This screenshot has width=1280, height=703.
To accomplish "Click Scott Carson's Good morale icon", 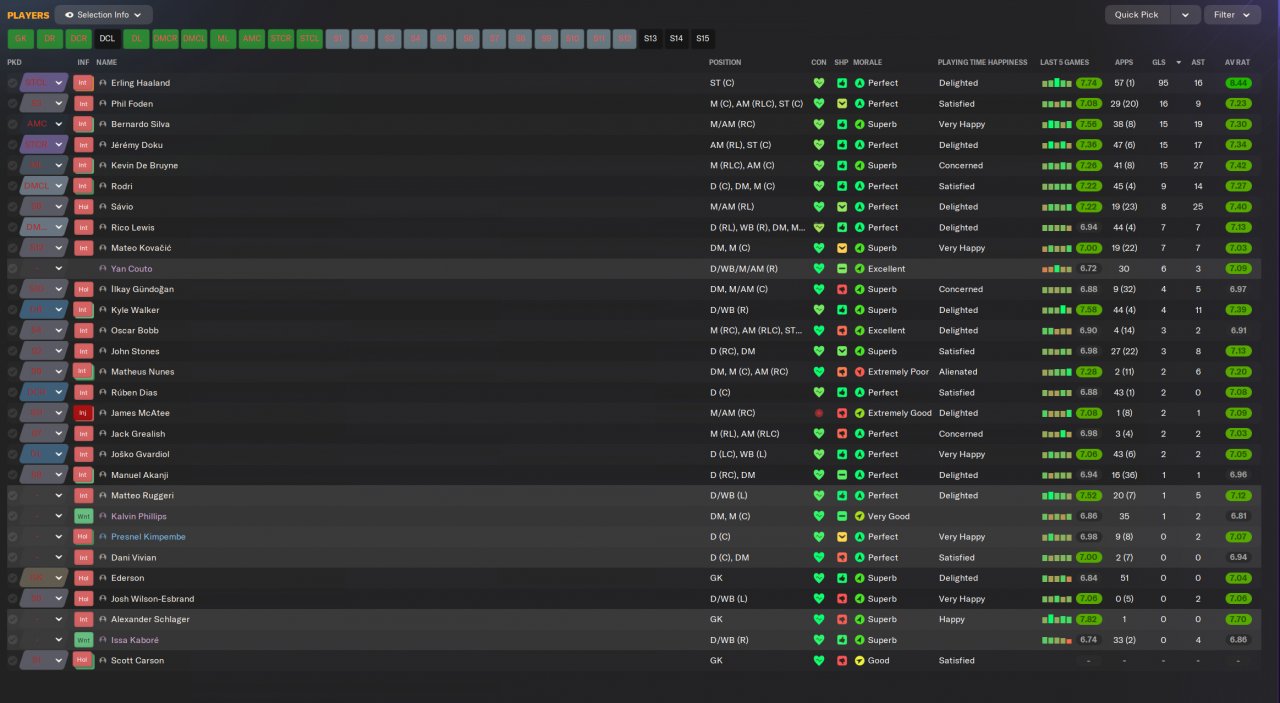I will [x=859, y=661].
